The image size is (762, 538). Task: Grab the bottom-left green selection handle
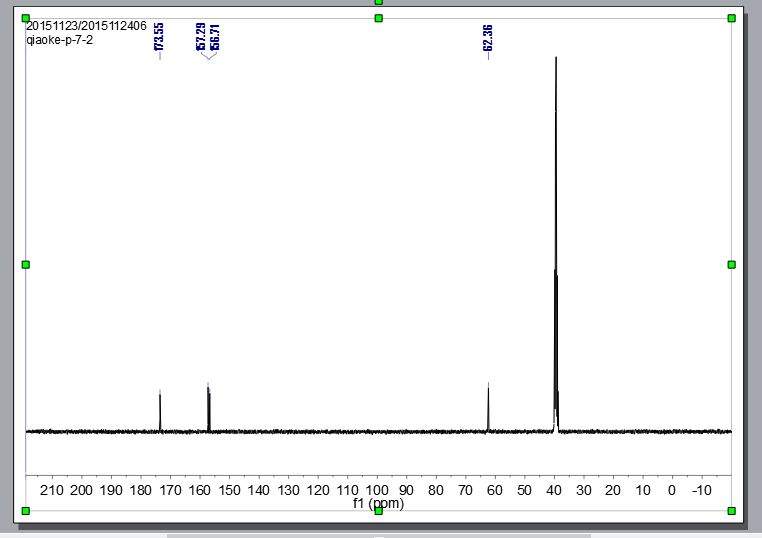tap(26, 511)
